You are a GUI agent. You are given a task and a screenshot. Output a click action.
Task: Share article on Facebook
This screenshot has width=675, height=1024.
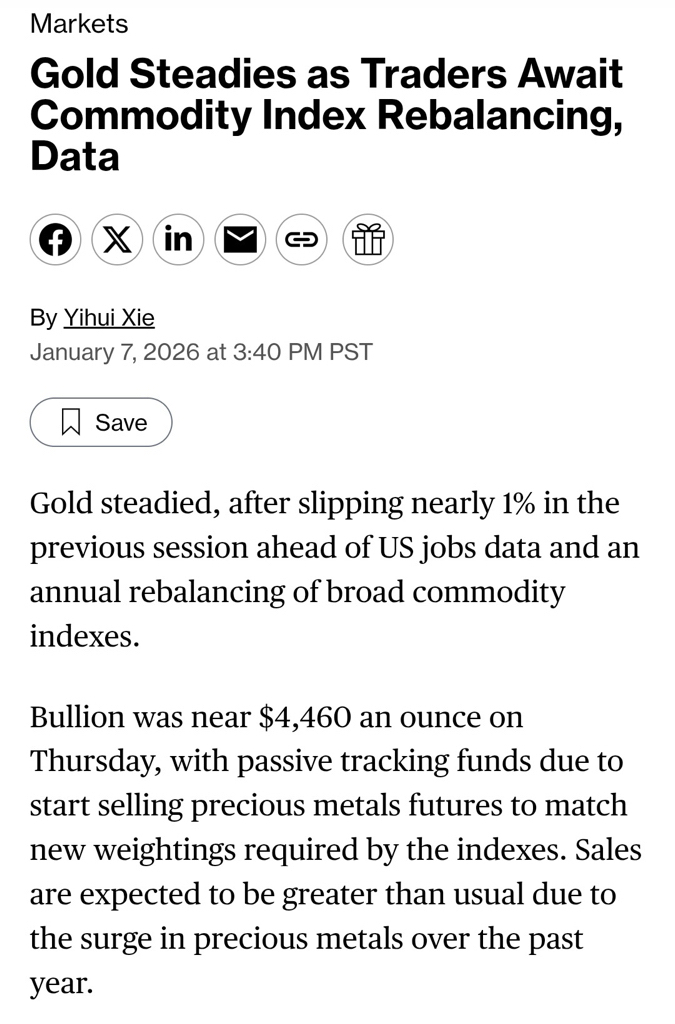pyautogui.click(x=55, y=239)
